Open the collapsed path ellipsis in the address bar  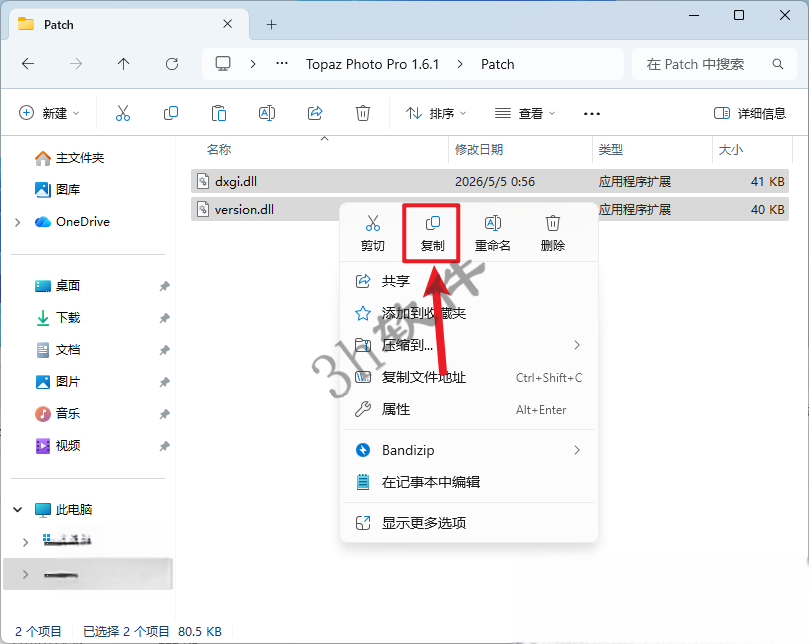click(282, 64)
